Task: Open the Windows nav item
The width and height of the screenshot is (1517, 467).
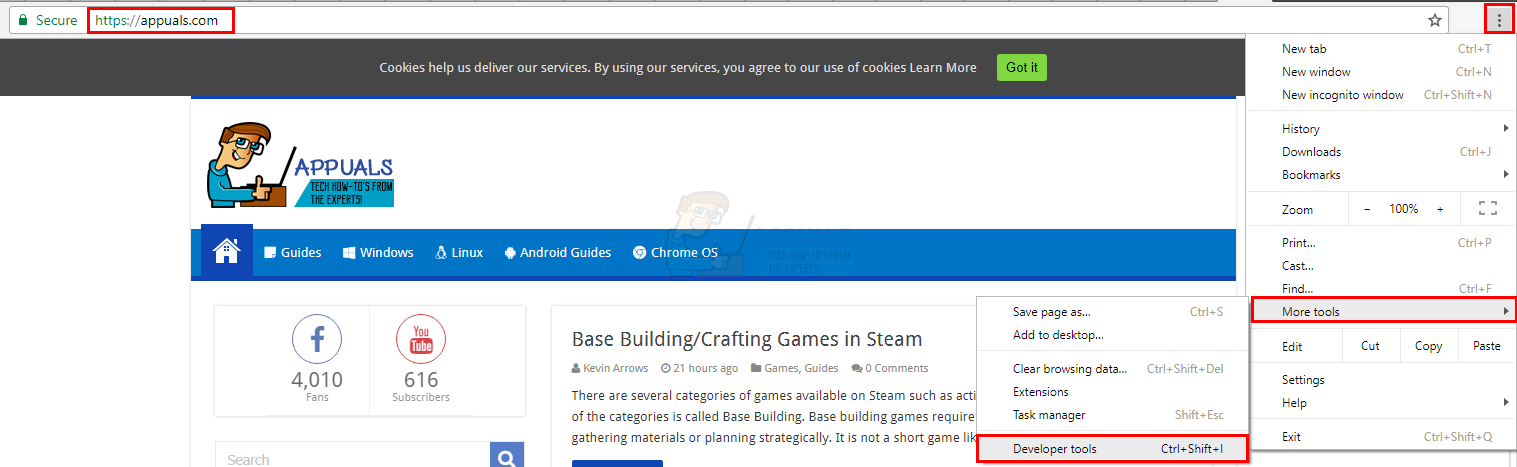Action: click(377, 252)
